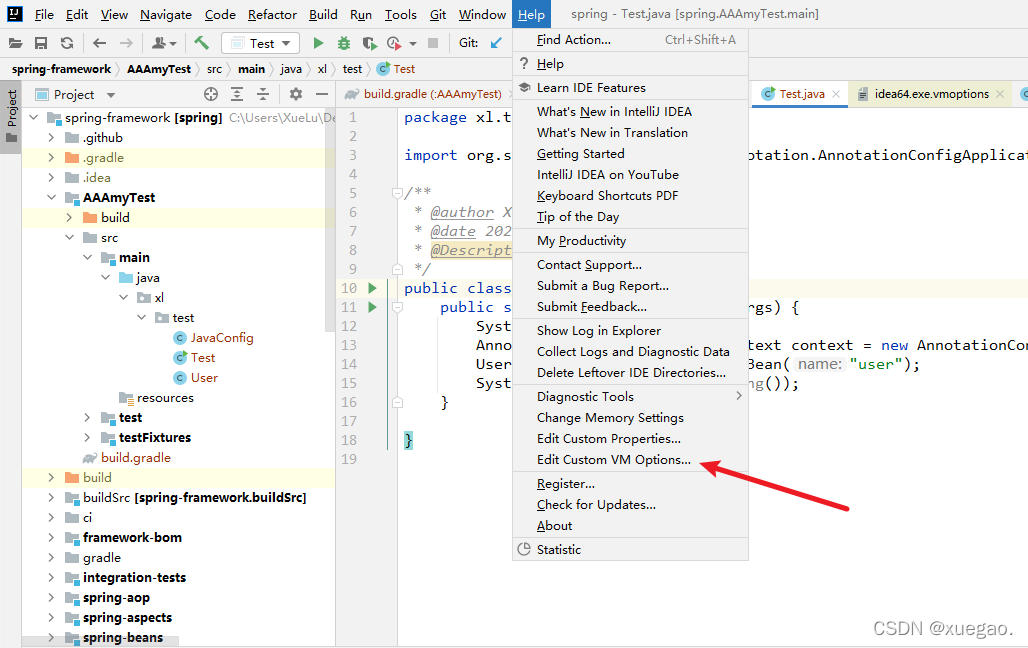Click the Stop square icon
The height and width of the screenshot is (648, 1028).
433,43
